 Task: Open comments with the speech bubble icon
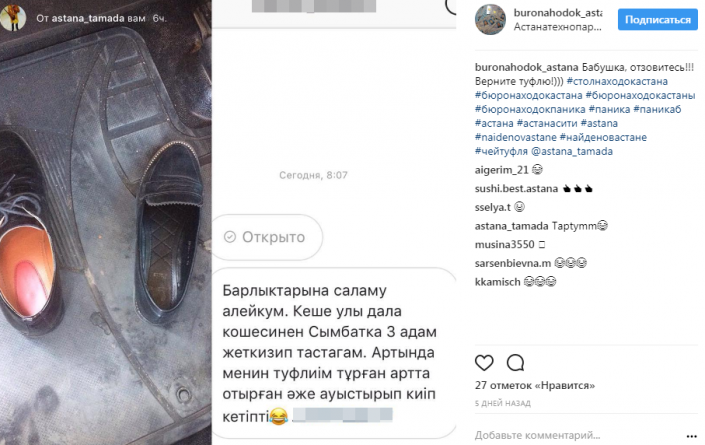pyautogui.click(x=515, y=362)
